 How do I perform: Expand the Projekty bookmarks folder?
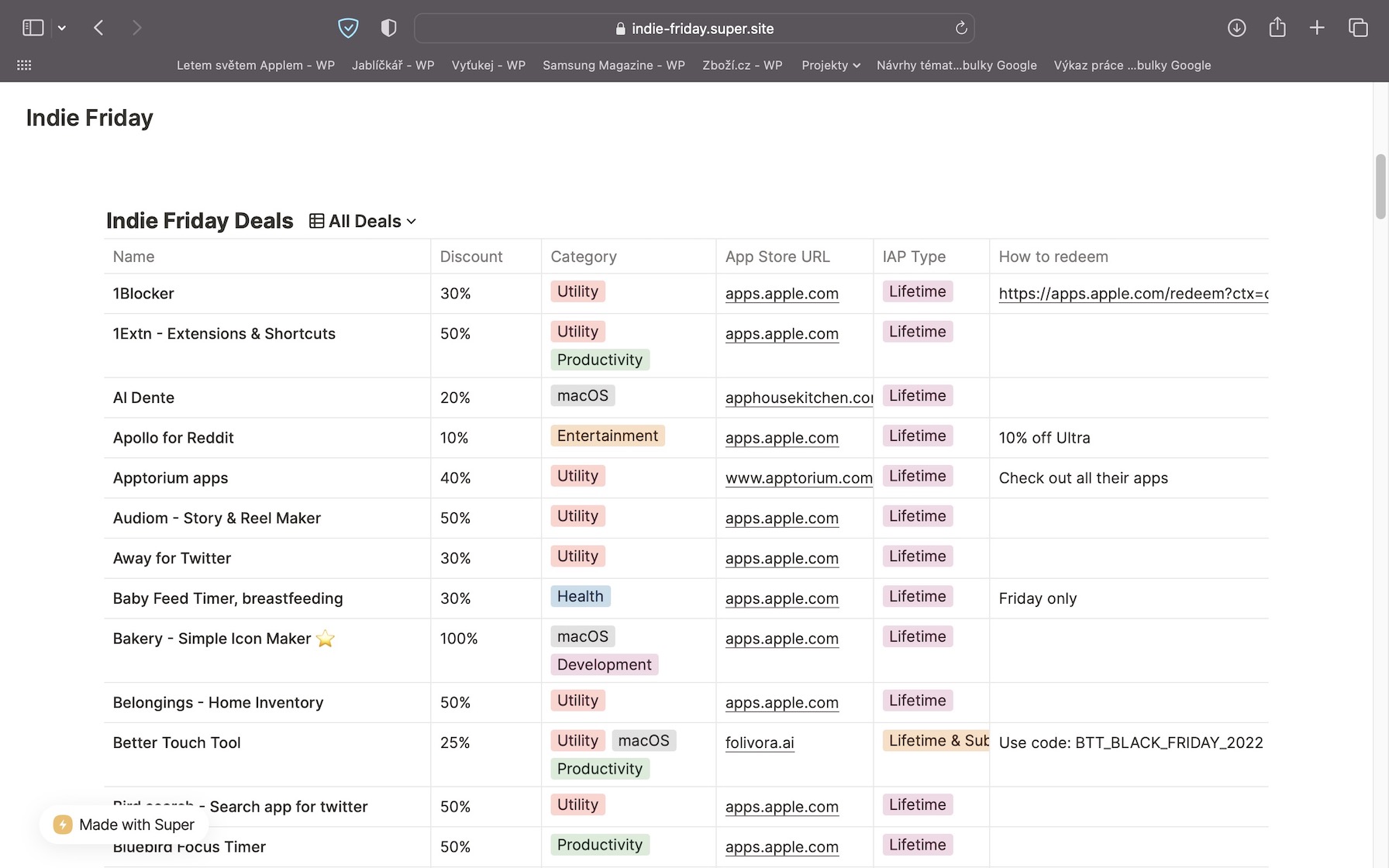(x=830, y=65)
